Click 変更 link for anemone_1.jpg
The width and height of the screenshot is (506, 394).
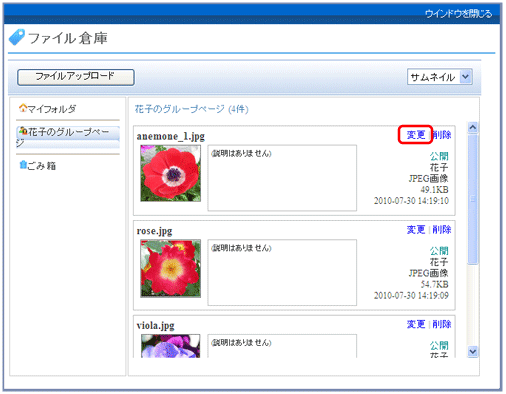416,135
